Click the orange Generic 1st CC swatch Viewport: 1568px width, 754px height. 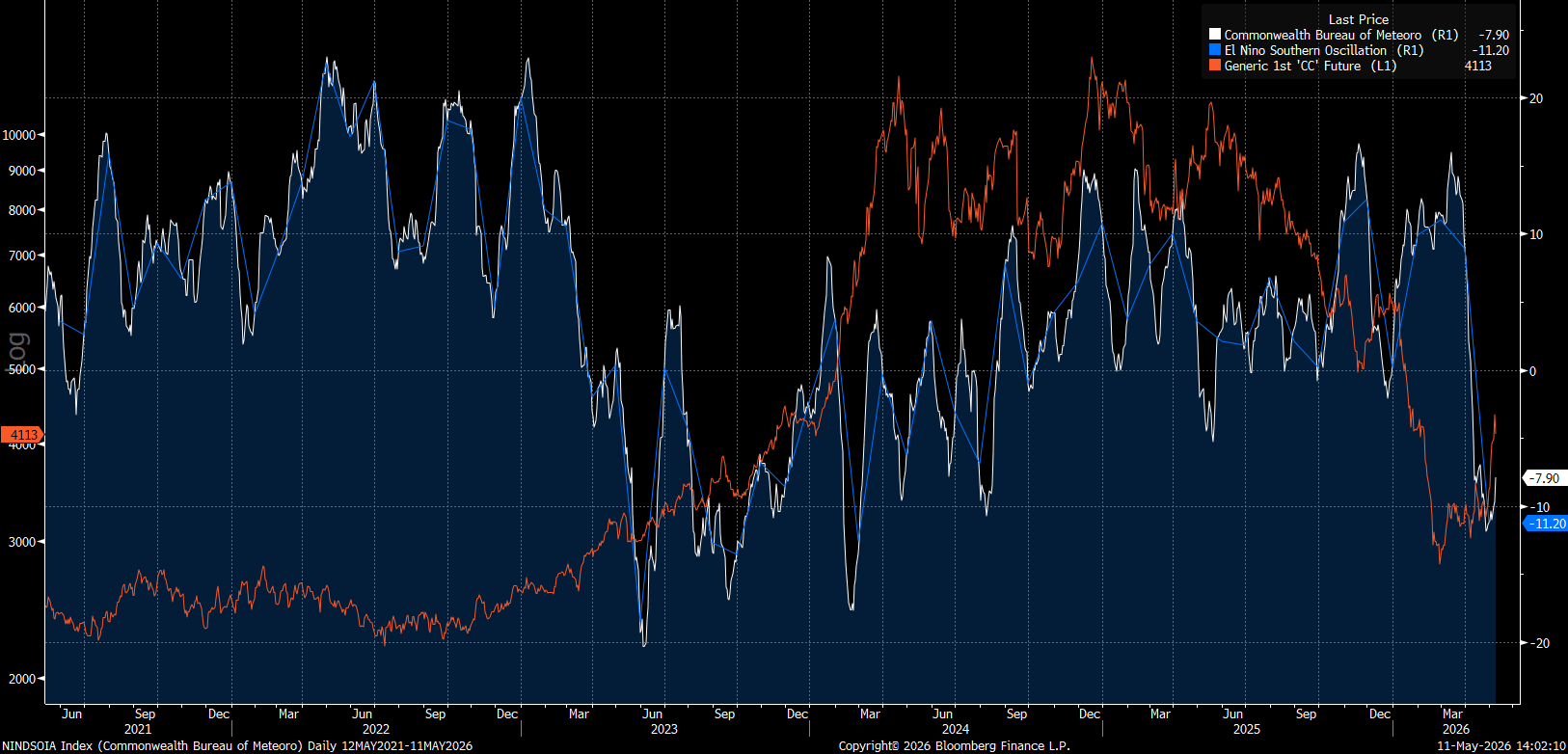click(x=1215, y=66)
